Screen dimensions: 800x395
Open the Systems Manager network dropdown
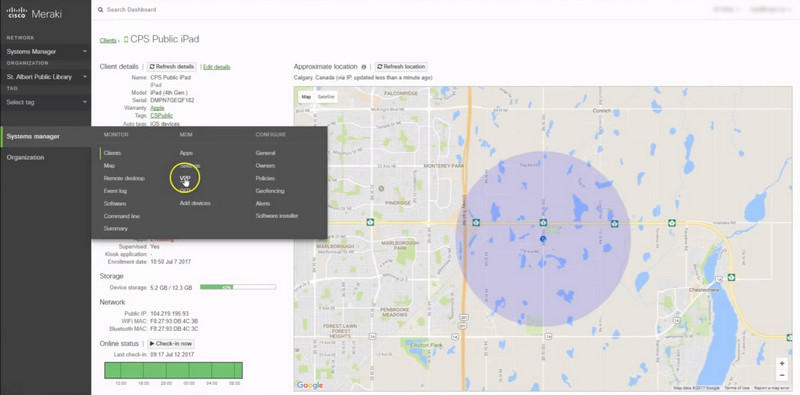46,52
